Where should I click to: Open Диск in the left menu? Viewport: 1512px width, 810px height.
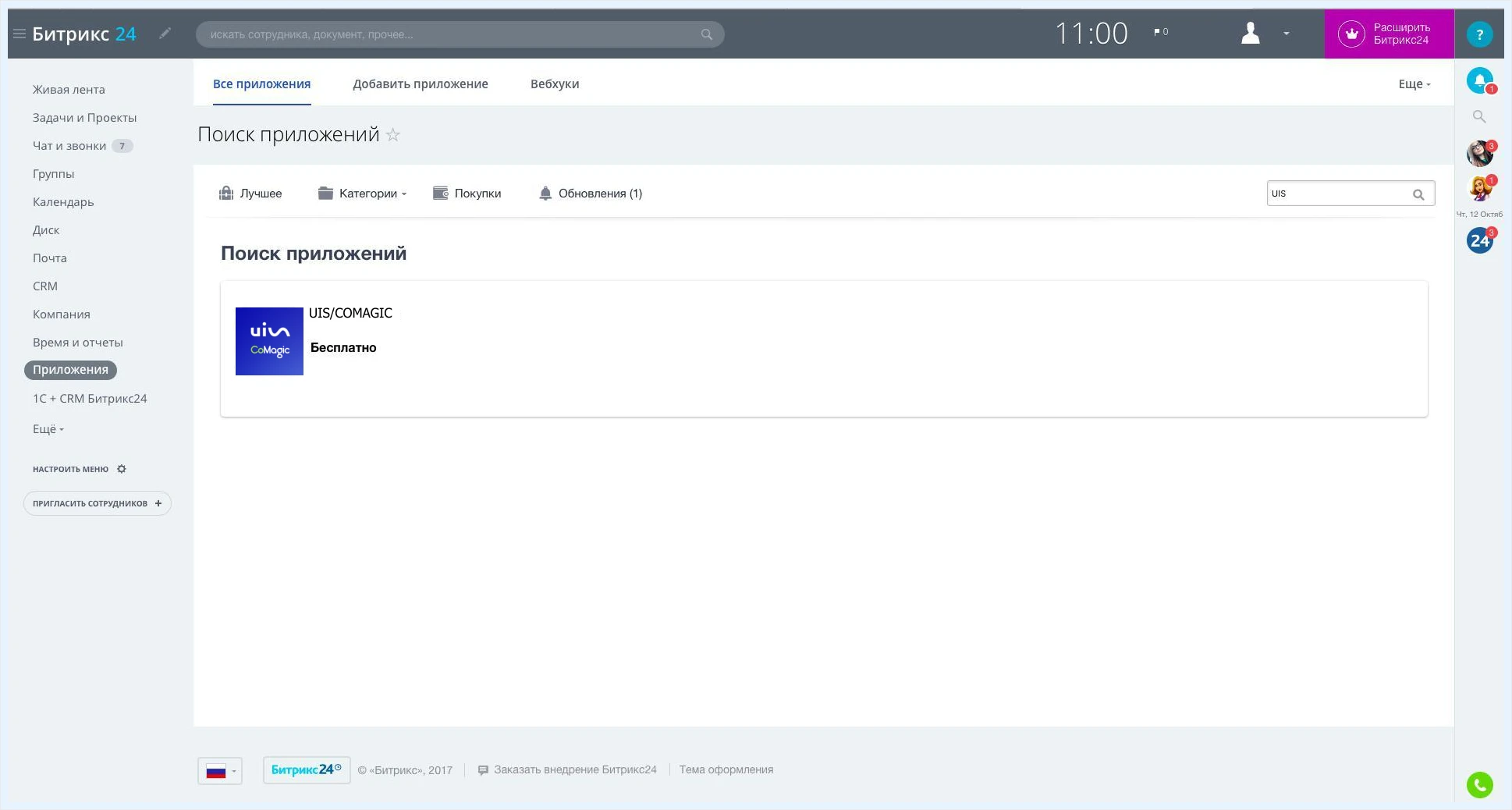(46, 230)
